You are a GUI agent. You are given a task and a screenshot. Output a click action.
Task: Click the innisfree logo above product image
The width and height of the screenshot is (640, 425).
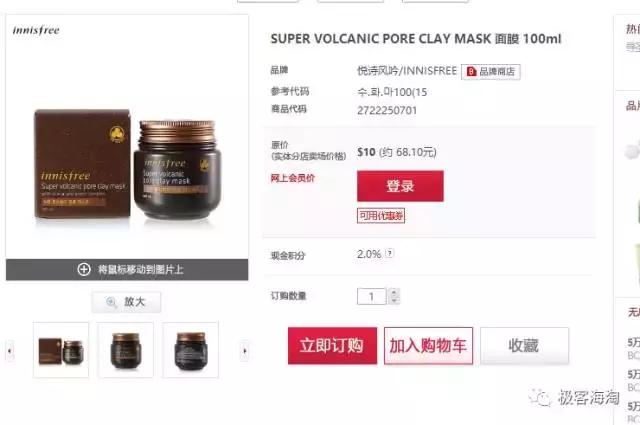36,30
